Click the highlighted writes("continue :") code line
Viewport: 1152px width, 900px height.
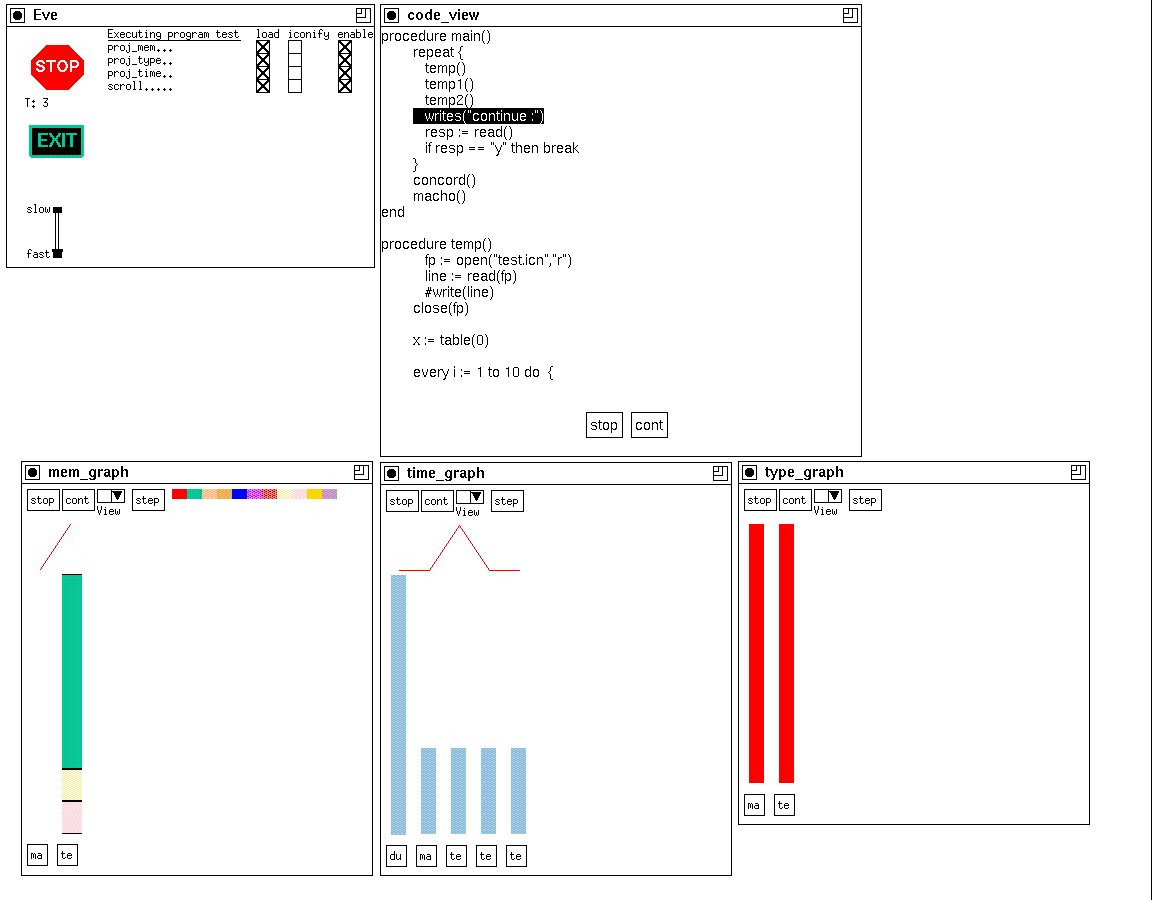click(478, 116)
